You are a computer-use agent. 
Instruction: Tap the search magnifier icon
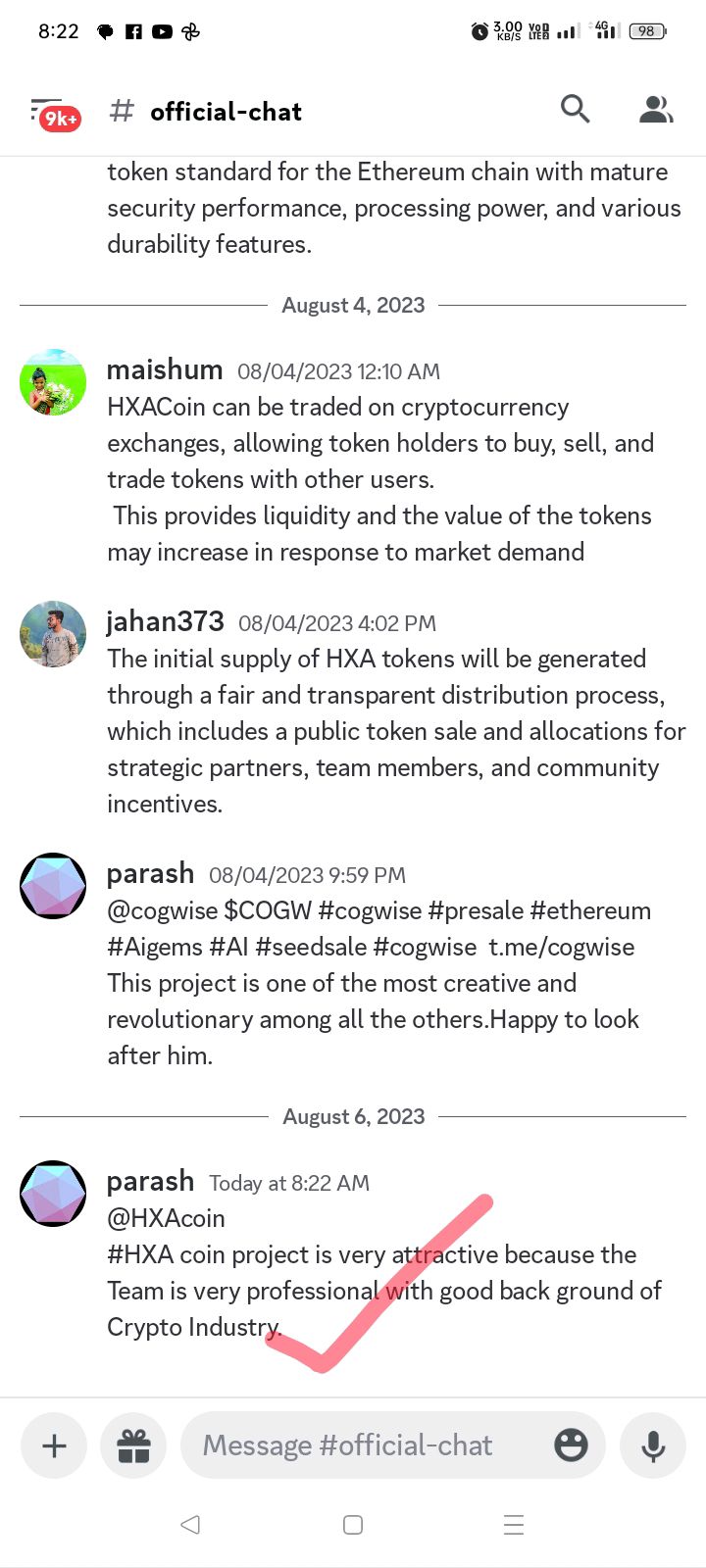[x=576, y=110]
